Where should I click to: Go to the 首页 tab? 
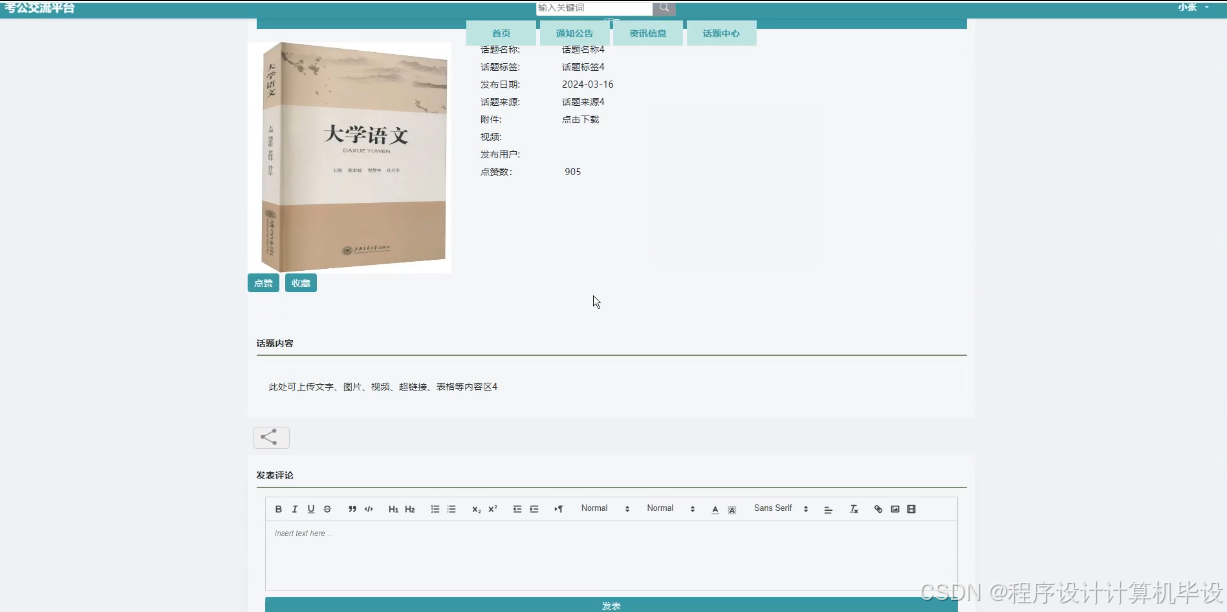coord(501,33)
